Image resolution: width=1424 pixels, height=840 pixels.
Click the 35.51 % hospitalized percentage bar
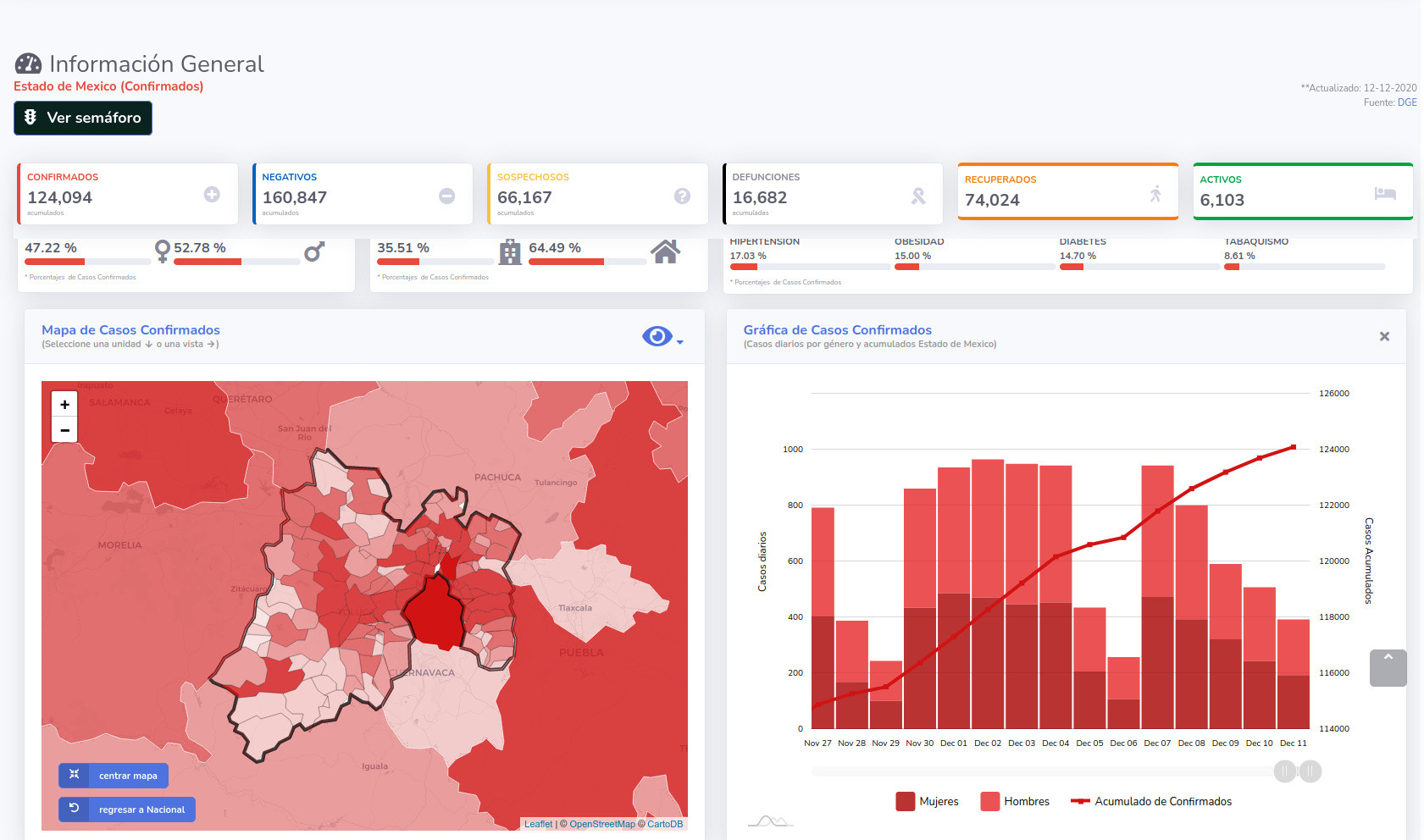436,262
